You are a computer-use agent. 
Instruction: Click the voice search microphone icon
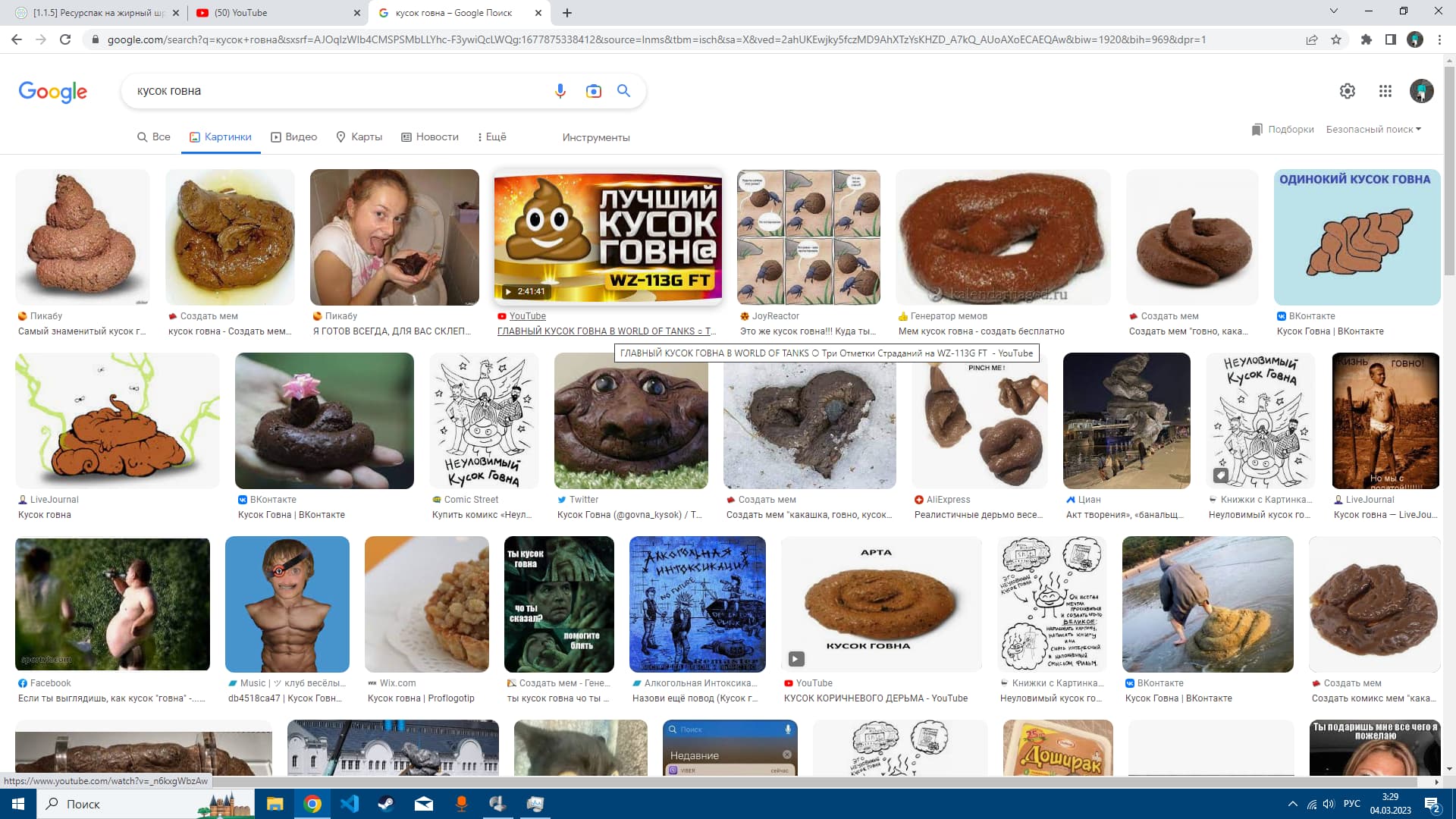click(x=560, y=91)
